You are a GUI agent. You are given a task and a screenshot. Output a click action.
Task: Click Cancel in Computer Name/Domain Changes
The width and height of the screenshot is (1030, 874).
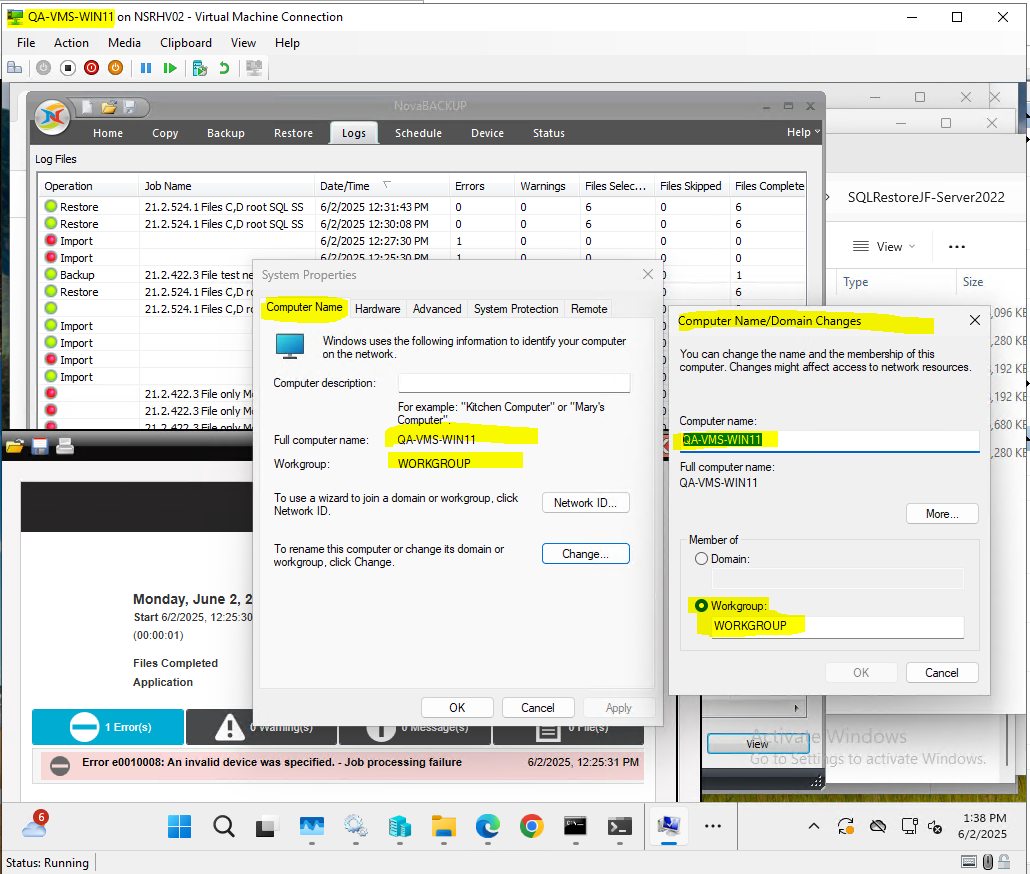(942, 672)
